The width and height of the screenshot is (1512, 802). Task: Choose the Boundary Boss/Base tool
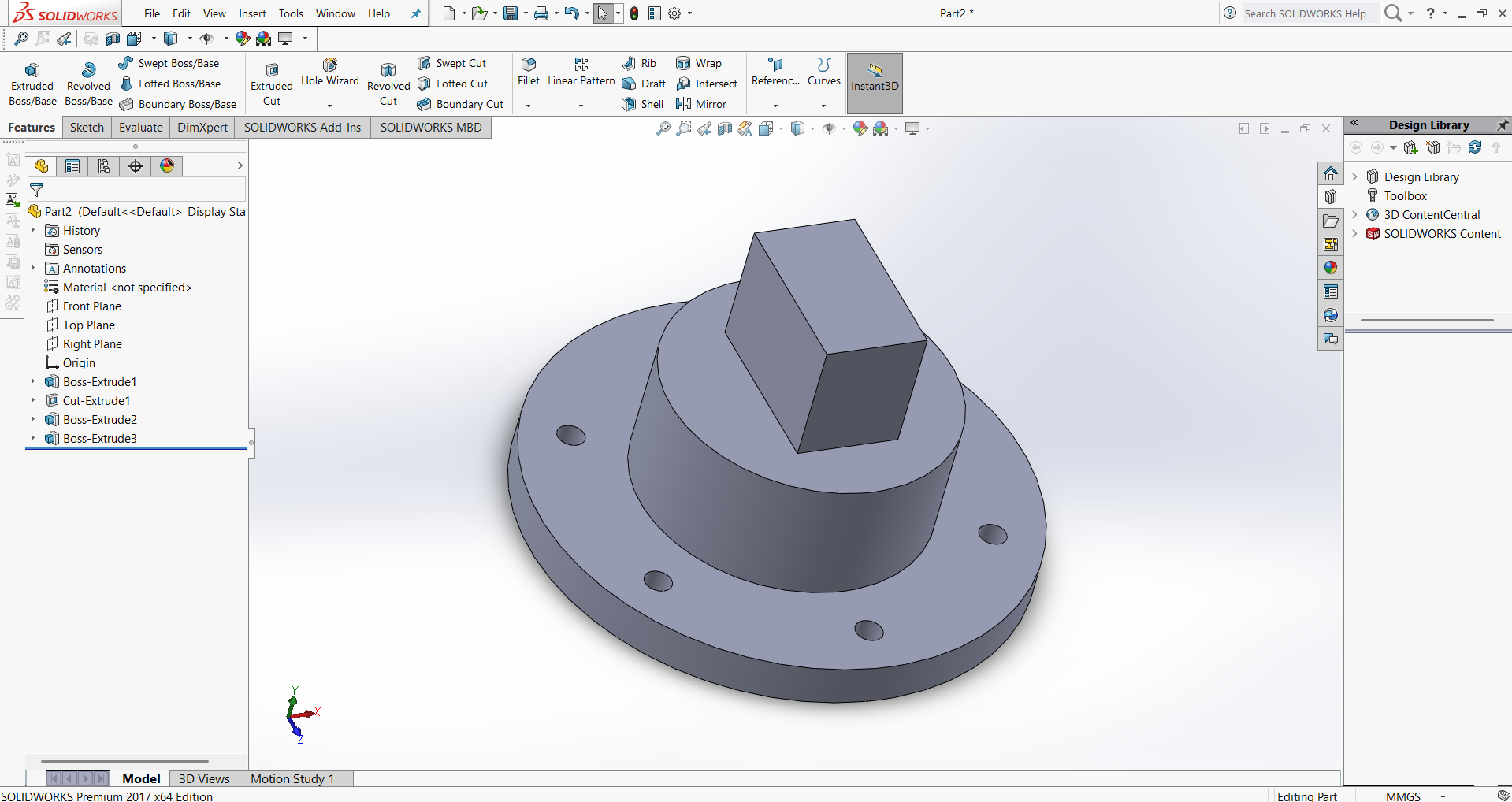(177, 104)
